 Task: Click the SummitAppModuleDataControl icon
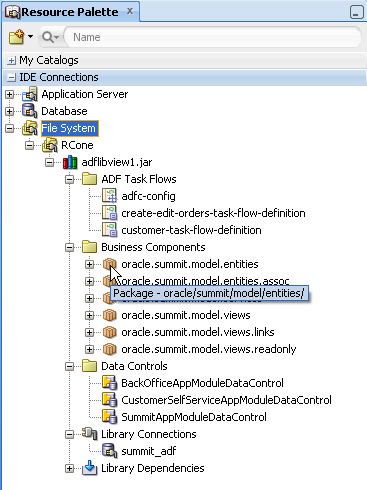coord(109,417)
